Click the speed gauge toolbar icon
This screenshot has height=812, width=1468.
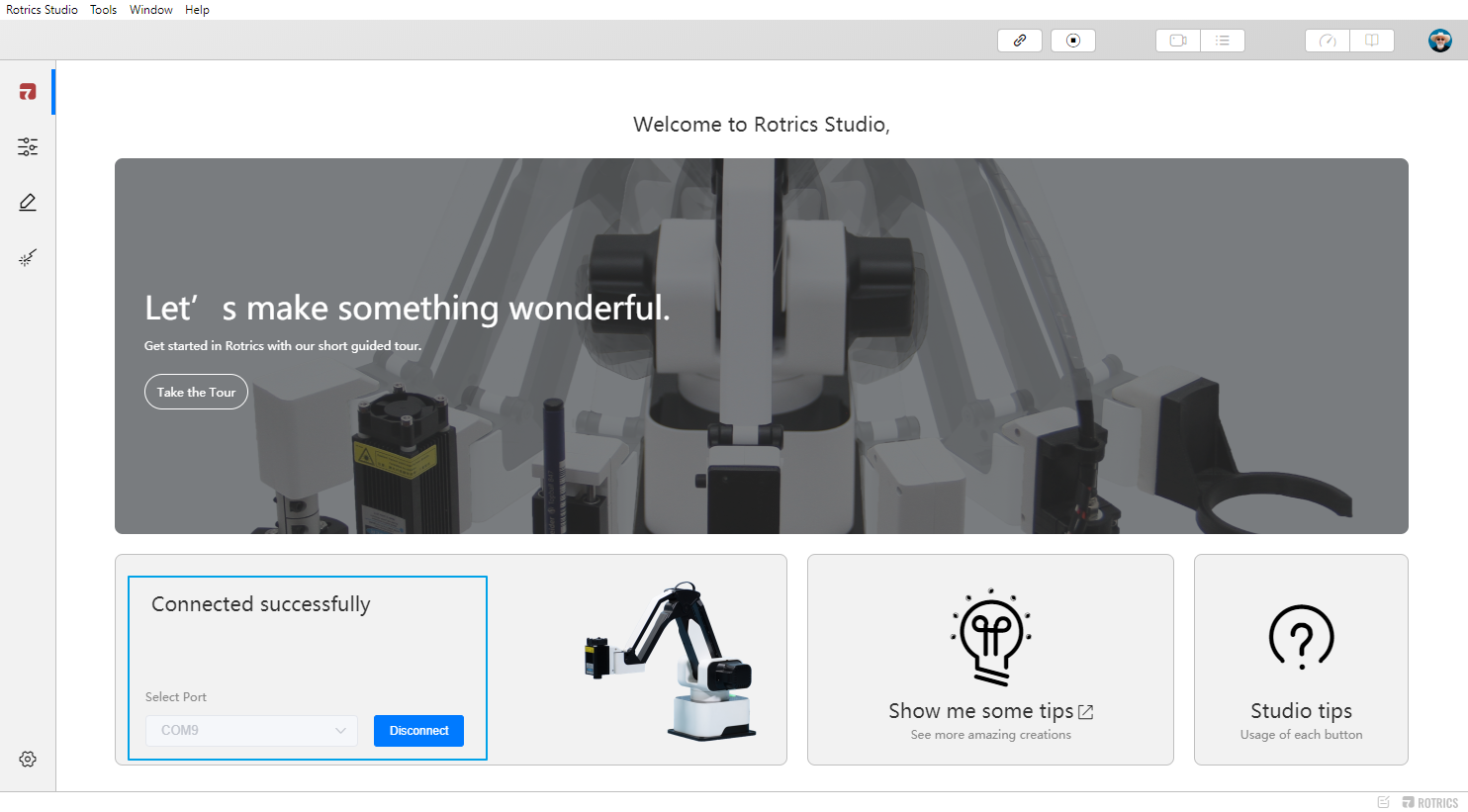click(x=1328, y=41)
